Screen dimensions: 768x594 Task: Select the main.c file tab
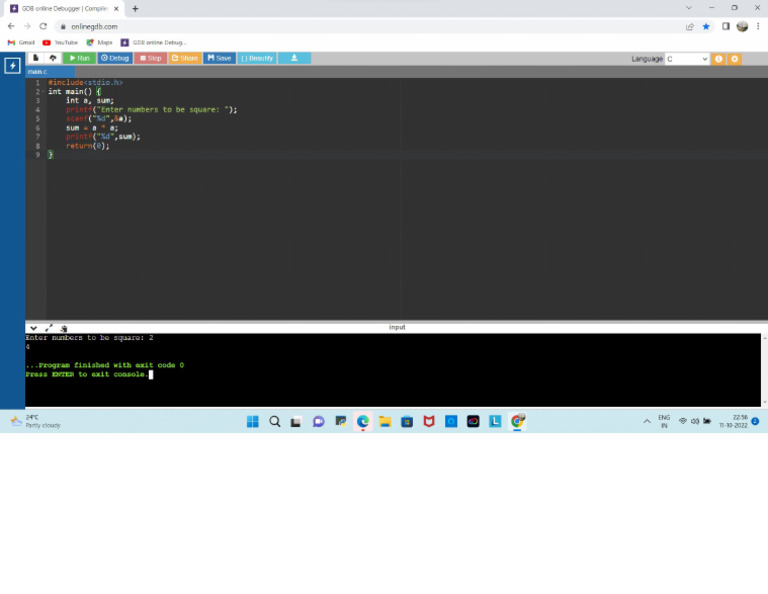coord(37,72)
